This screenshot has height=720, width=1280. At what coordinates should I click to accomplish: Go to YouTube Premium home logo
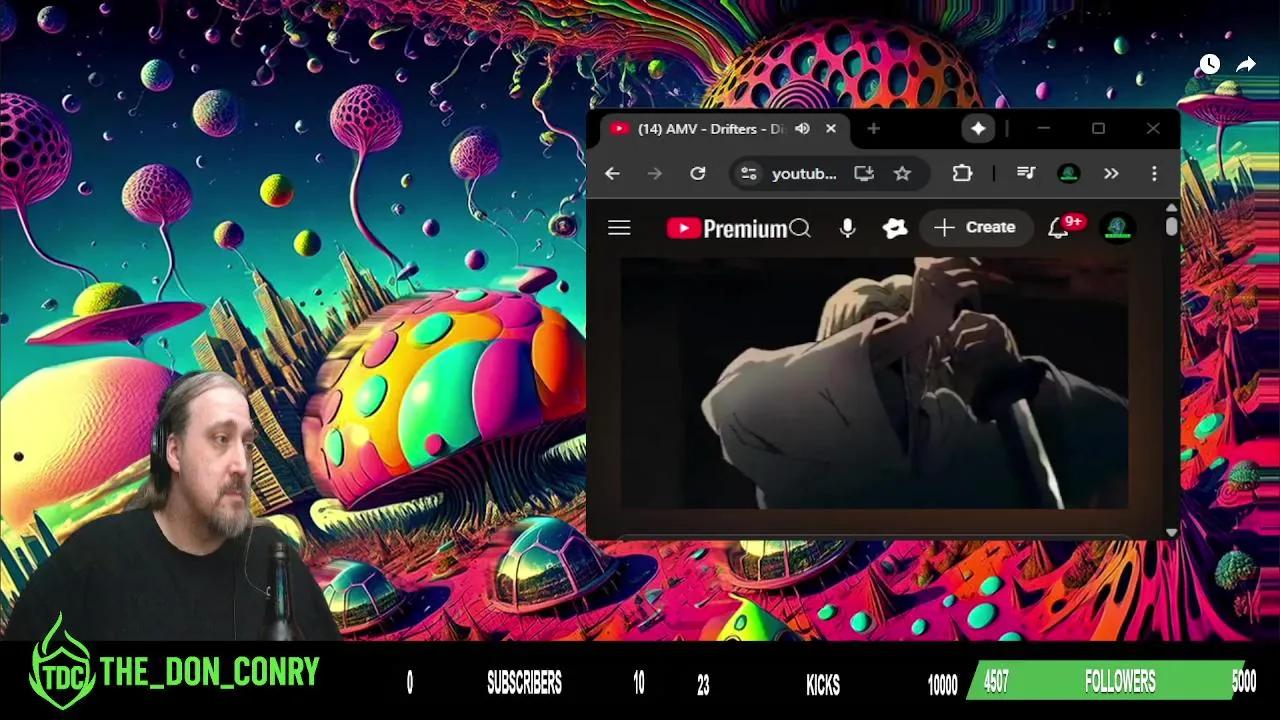tap(727, 229)
